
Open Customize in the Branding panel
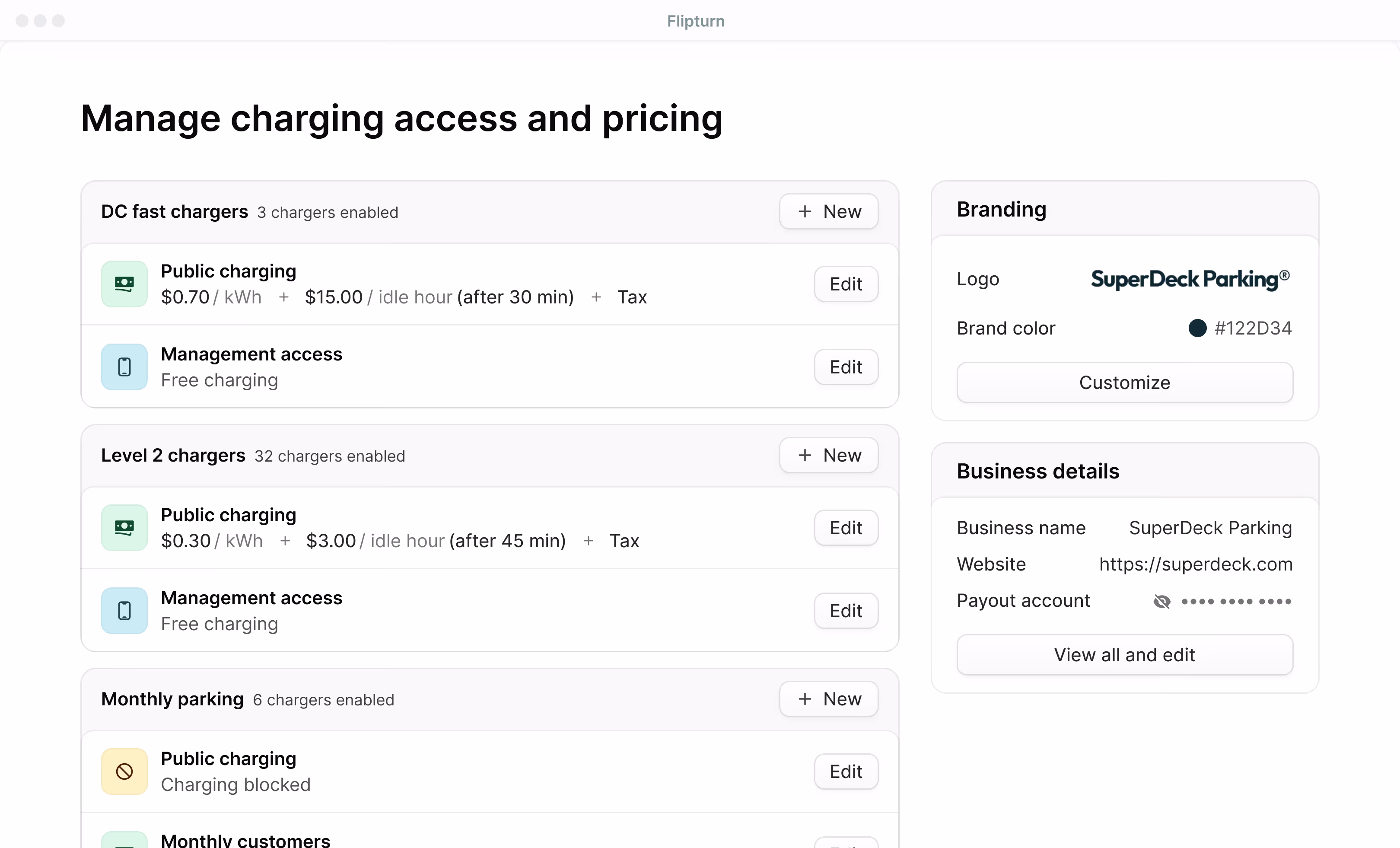tap(1124, 382)
